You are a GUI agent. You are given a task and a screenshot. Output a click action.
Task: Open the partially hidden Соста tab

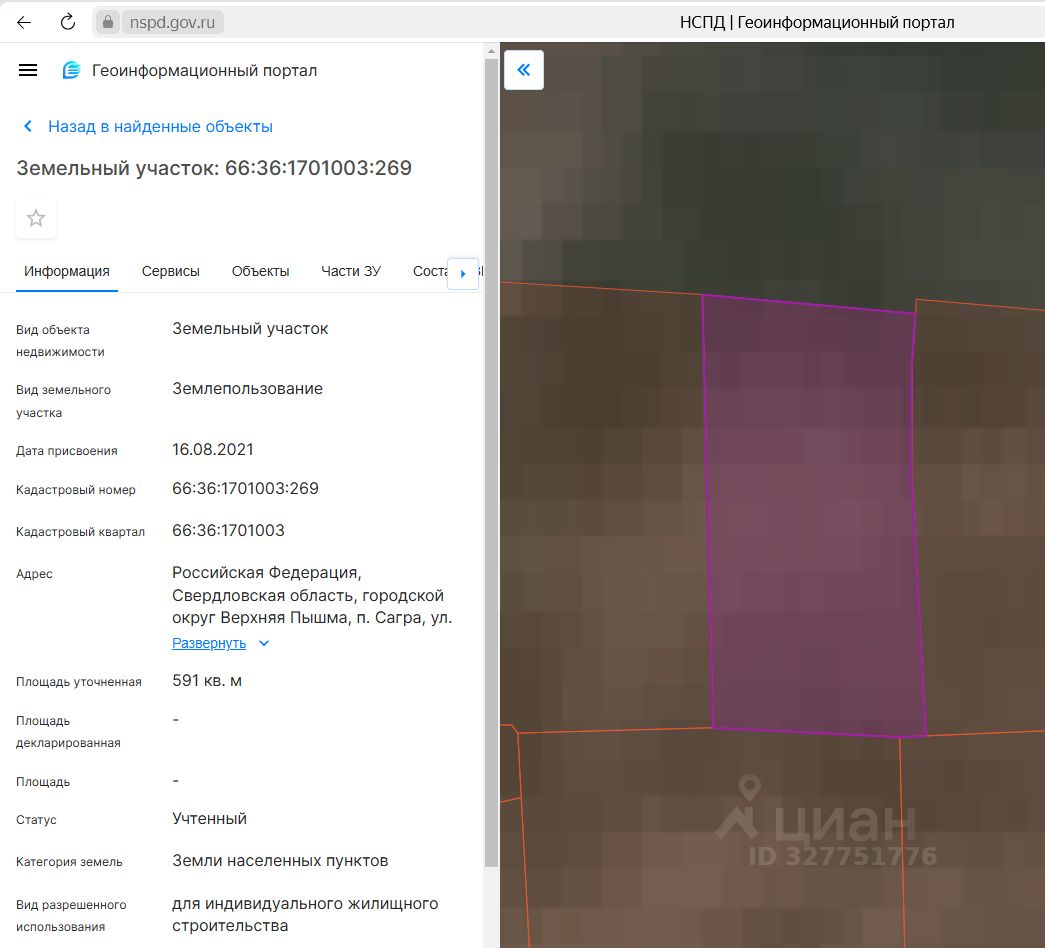pos(430,271)
